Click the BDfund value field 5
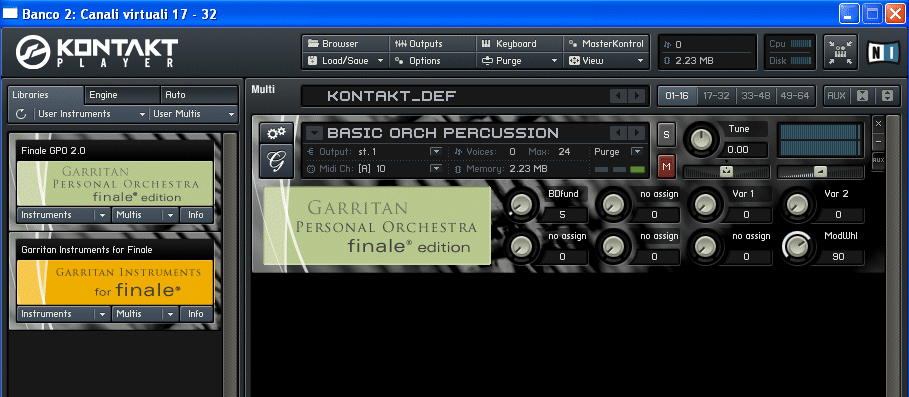909x397 pixels. point(562,215)
